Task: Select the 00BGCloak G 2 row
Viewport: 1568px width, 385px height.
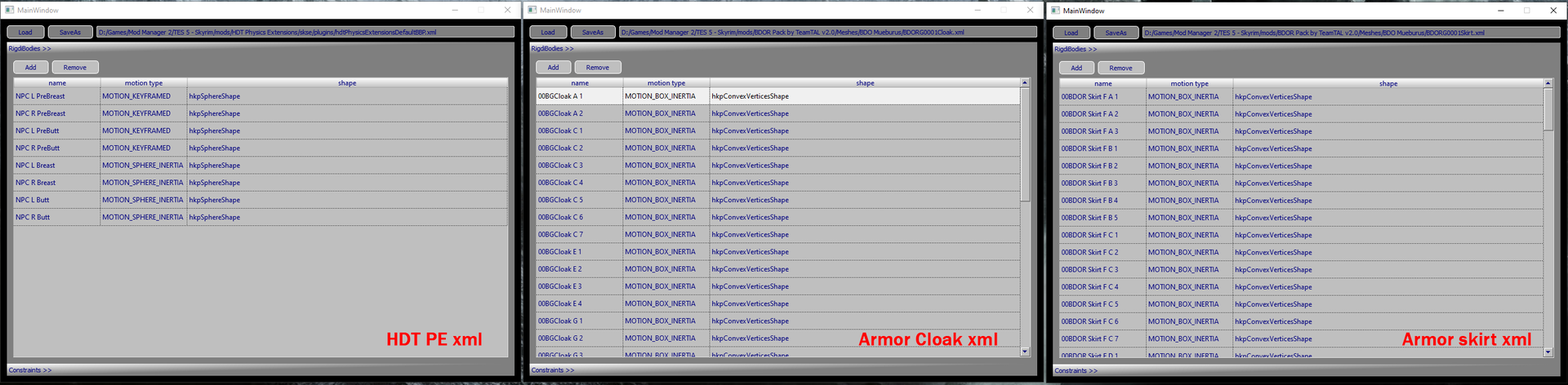Action: [x=778, y=339]
